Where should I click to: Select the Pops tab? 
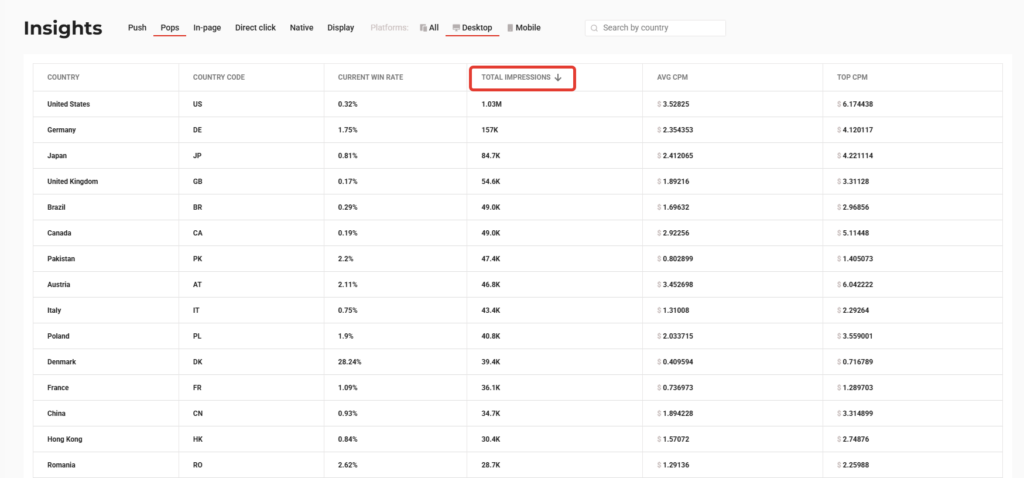[x=170, y=28]
